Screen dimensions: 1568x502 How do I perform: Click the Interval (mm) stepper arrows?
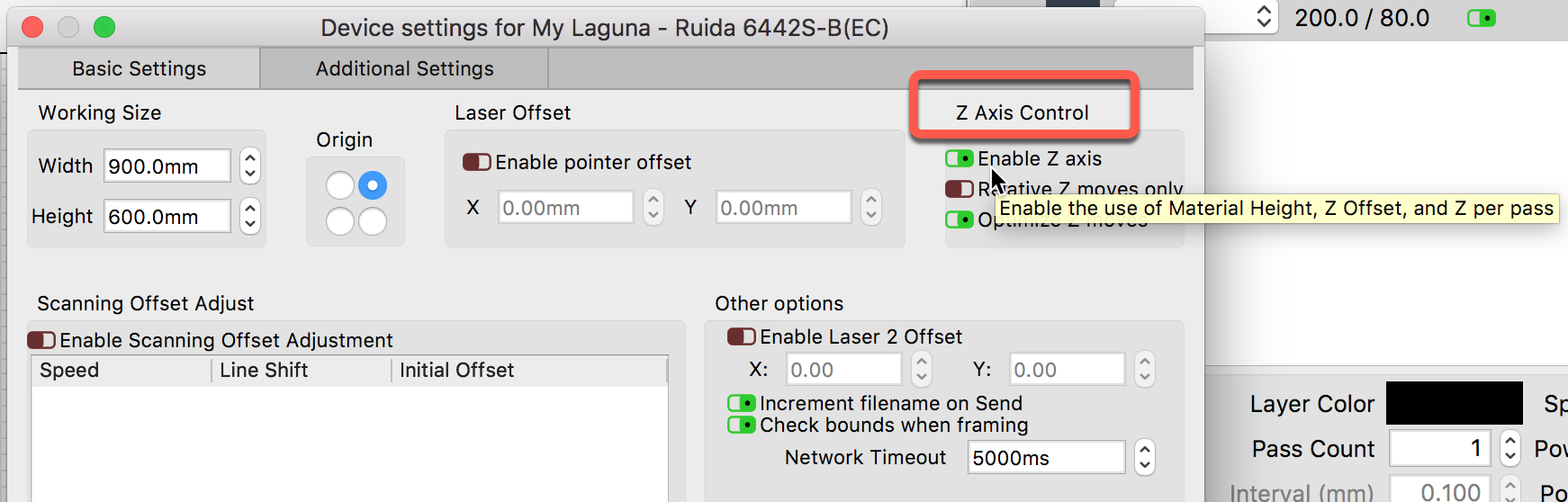(1510, 490)
